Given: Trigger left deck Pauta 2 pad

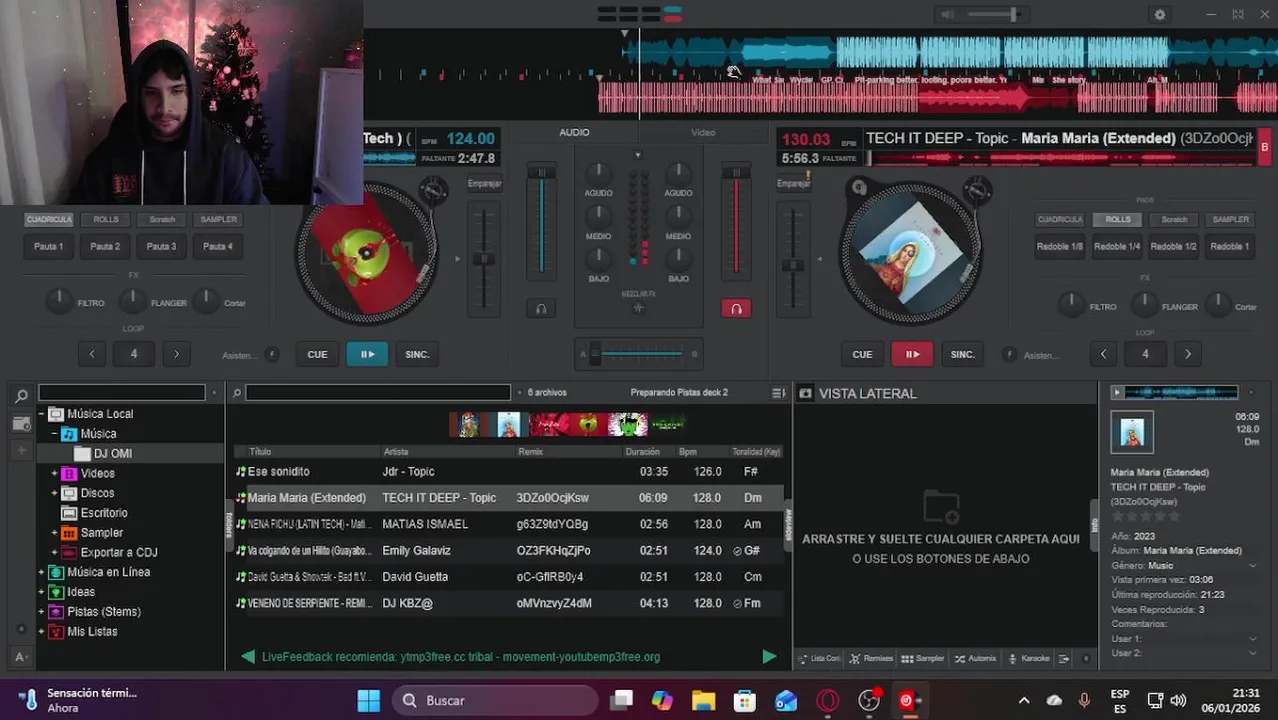Looking at the screenshot, I should tap(105, 246).
